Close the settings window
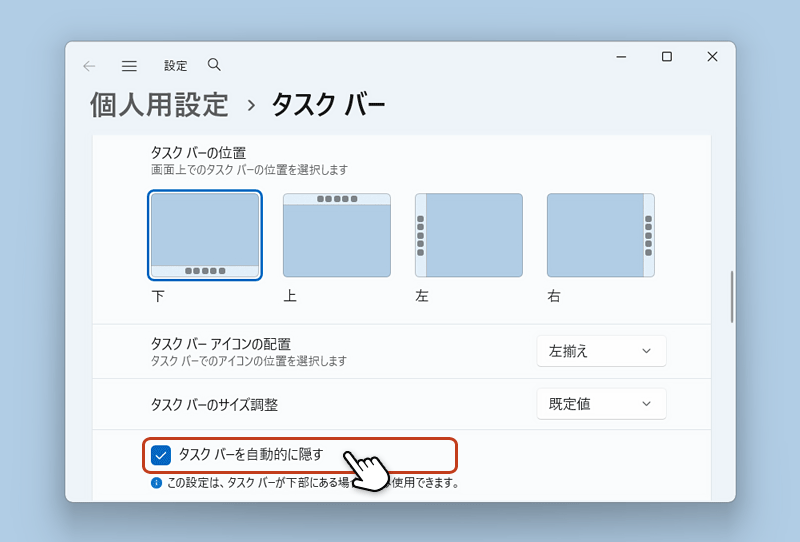Image resolution: width=800 pixels, height=542 pixels. point(712,57)
